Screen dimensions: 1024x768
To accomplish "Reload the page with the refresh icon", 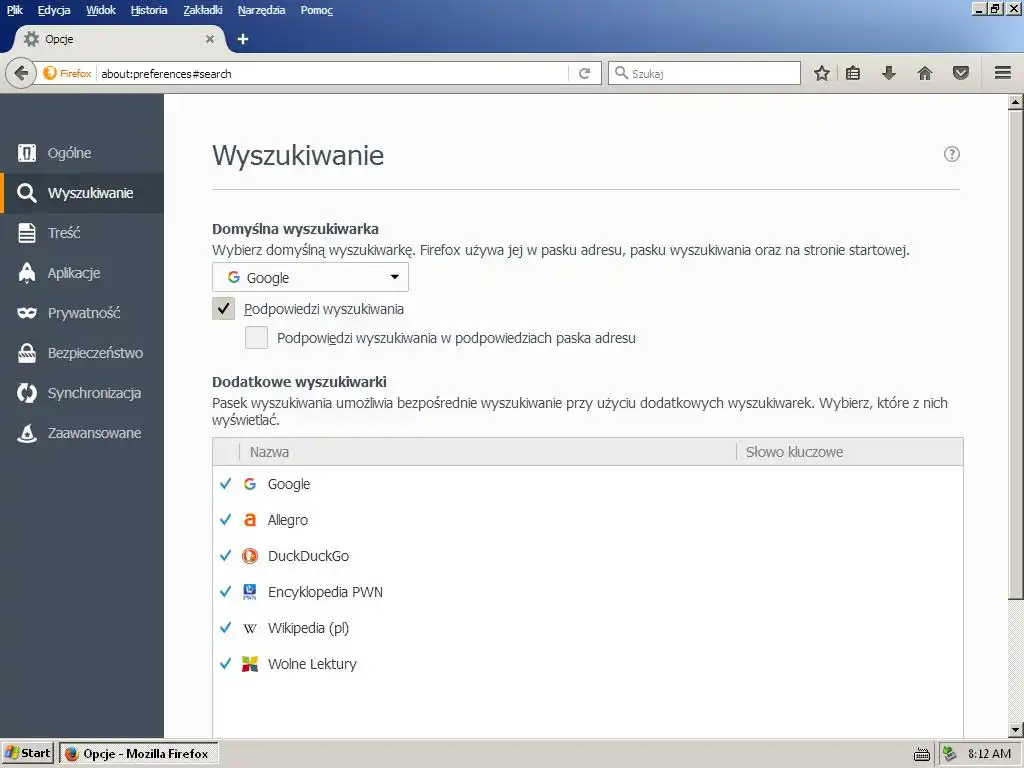I will click(584, 74).
